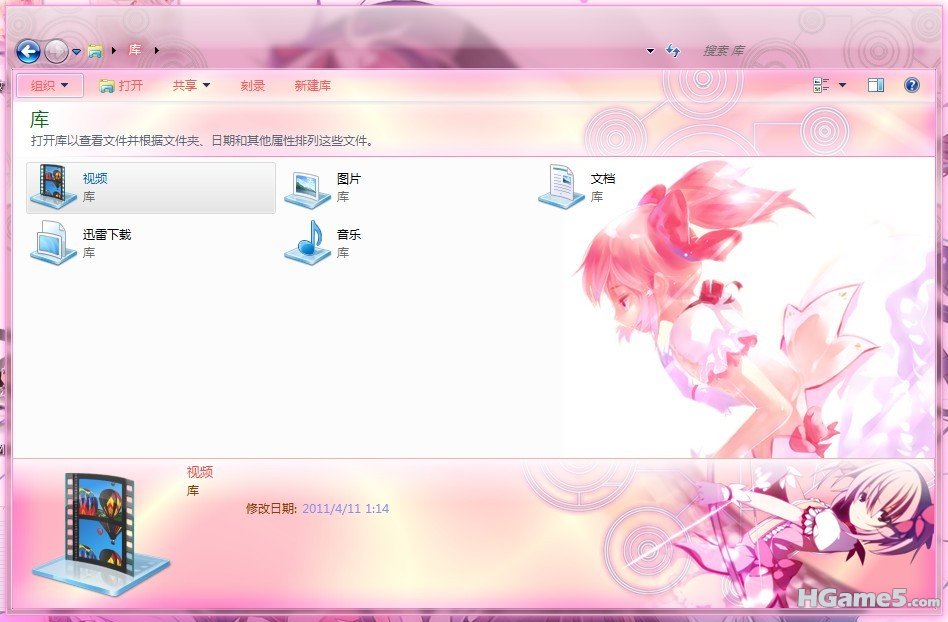Create new library via 新建库
948x622 pixels.
(x=313, y=86)
